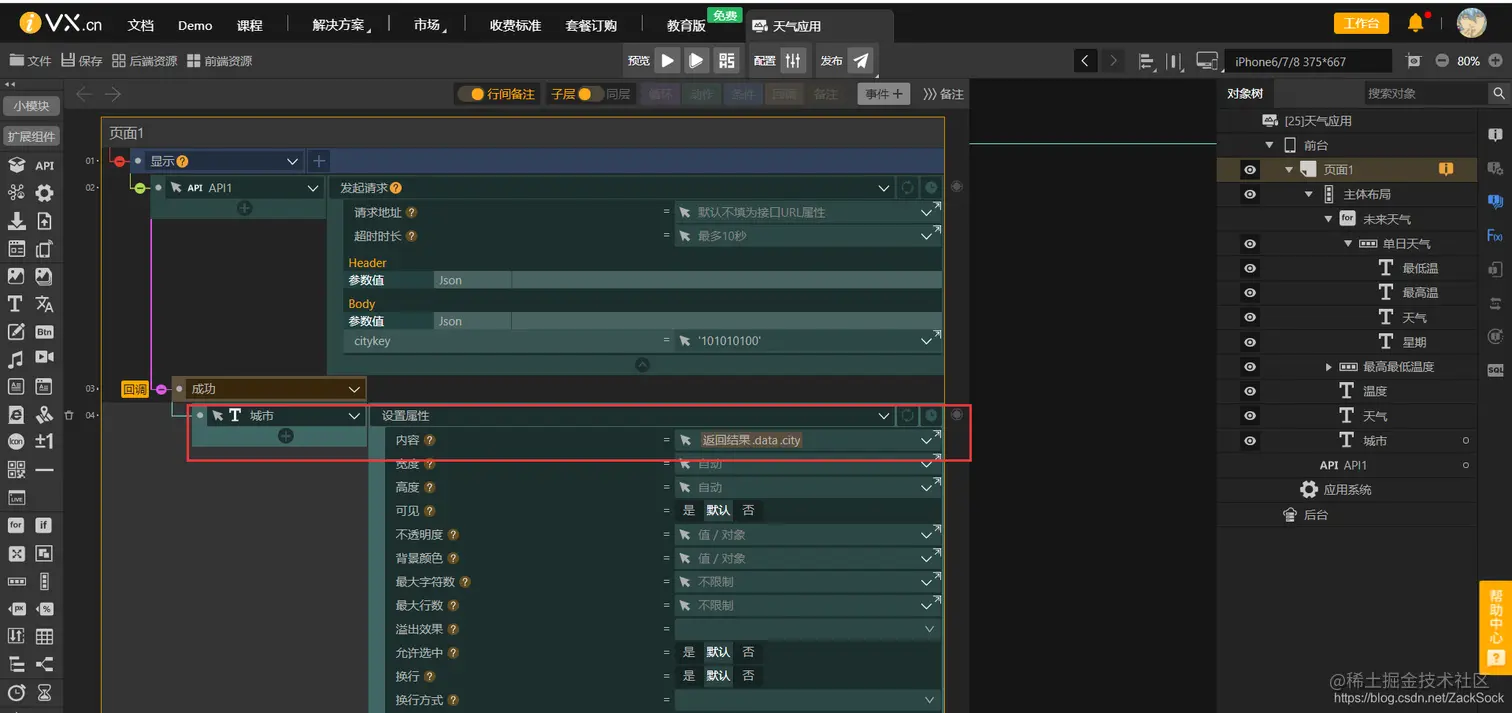The width and height of the screenshot is (1512, 713).
Task: Open the 文档 menu
Action: (x=141, y=25)
